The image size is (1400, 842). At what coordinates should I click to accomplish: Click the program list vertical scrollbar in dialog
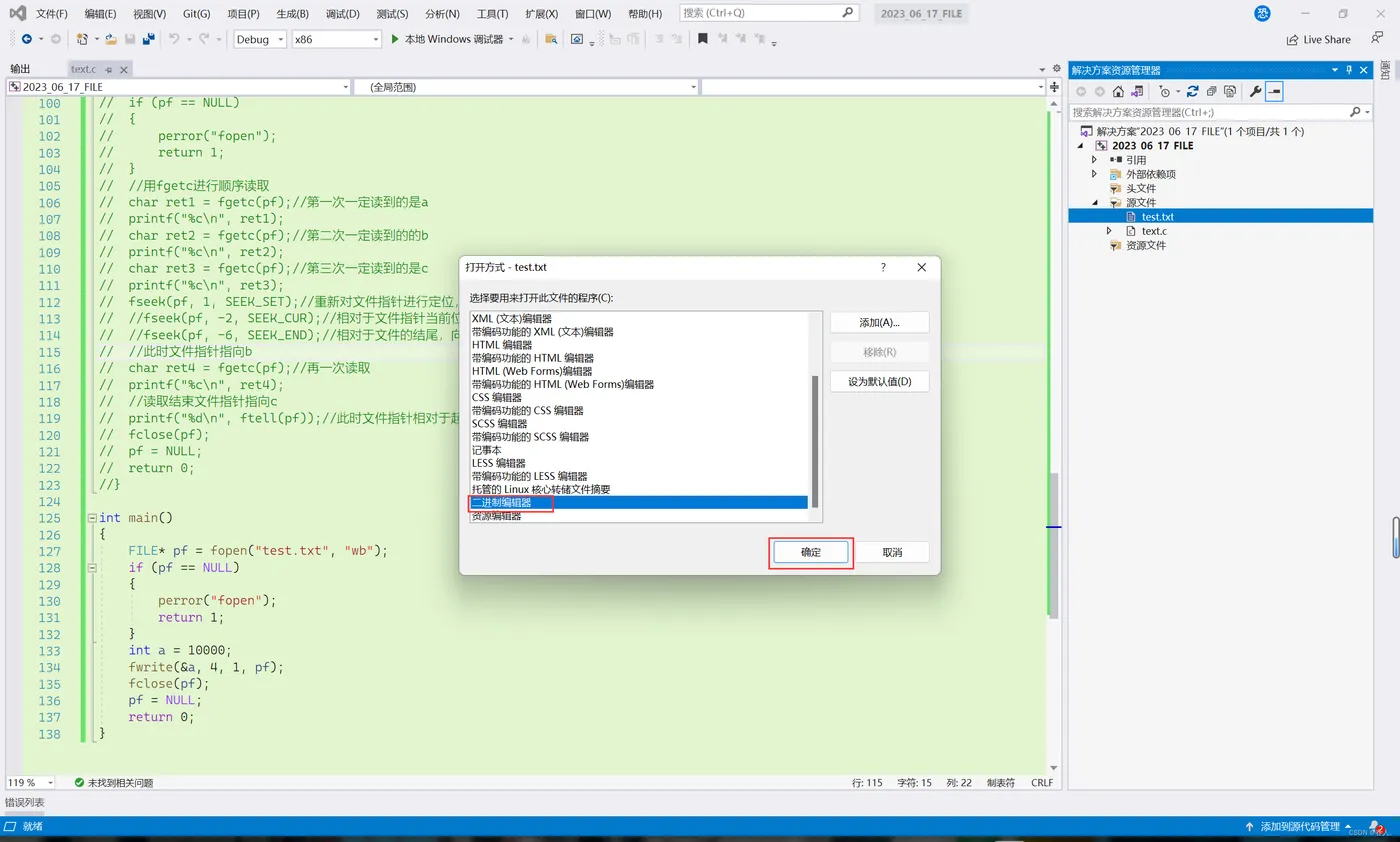tap(815, 441)
